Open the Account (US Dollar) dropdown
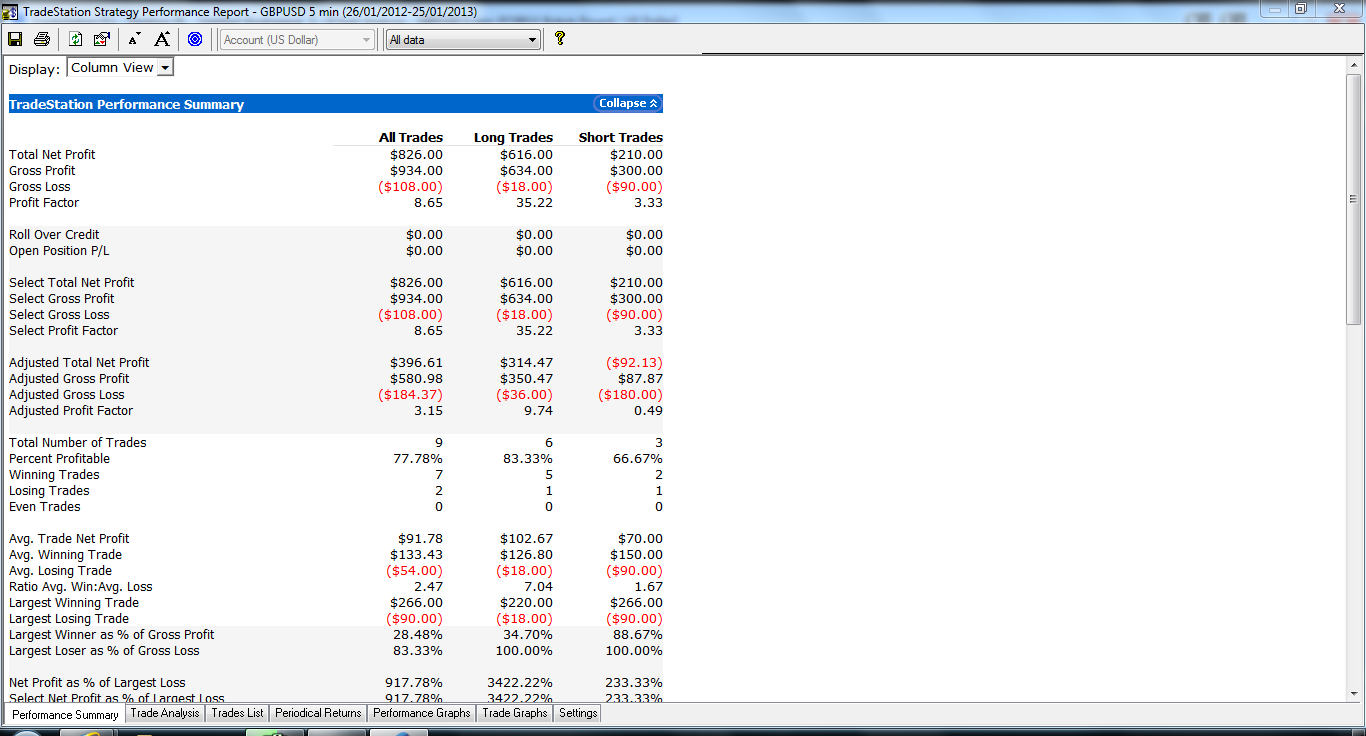Viewport: 1366px width, 736px height. [297, 40]
